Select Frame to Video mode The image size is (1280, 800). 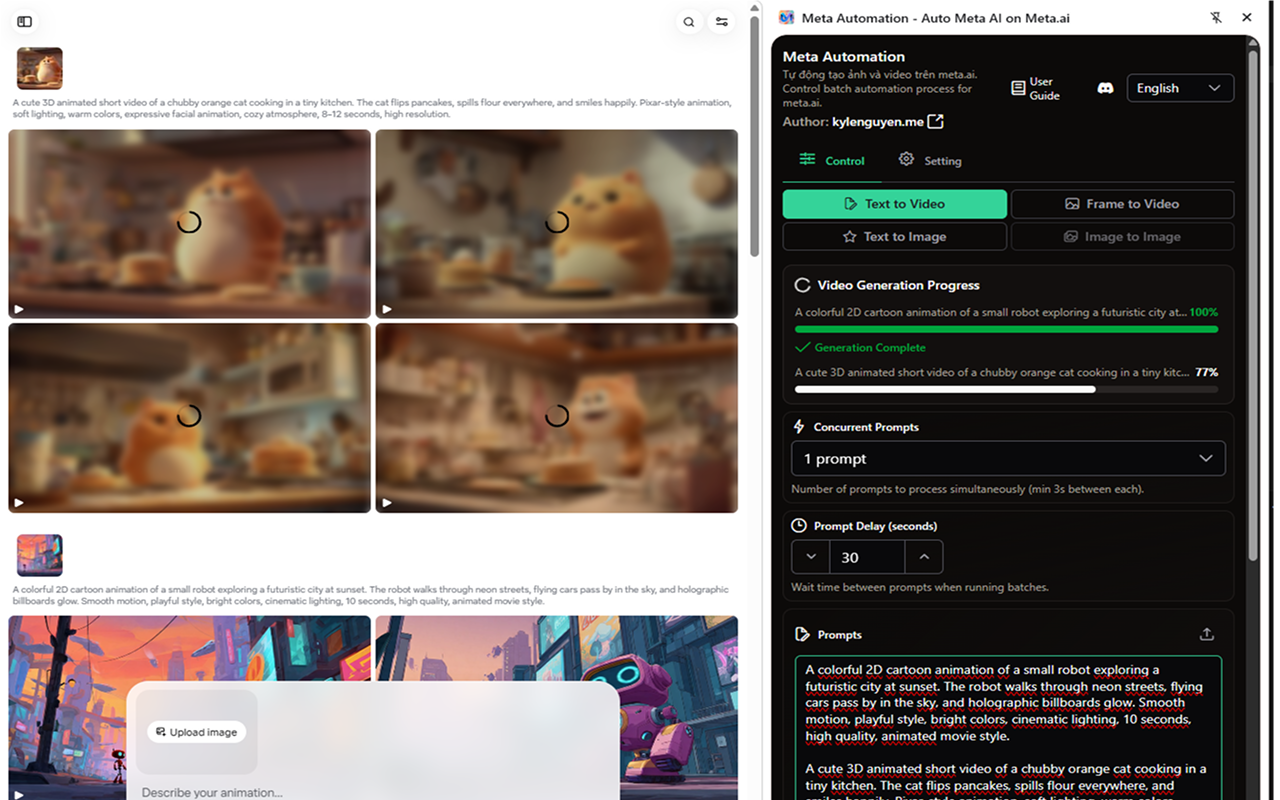[x=1122, y=204]
